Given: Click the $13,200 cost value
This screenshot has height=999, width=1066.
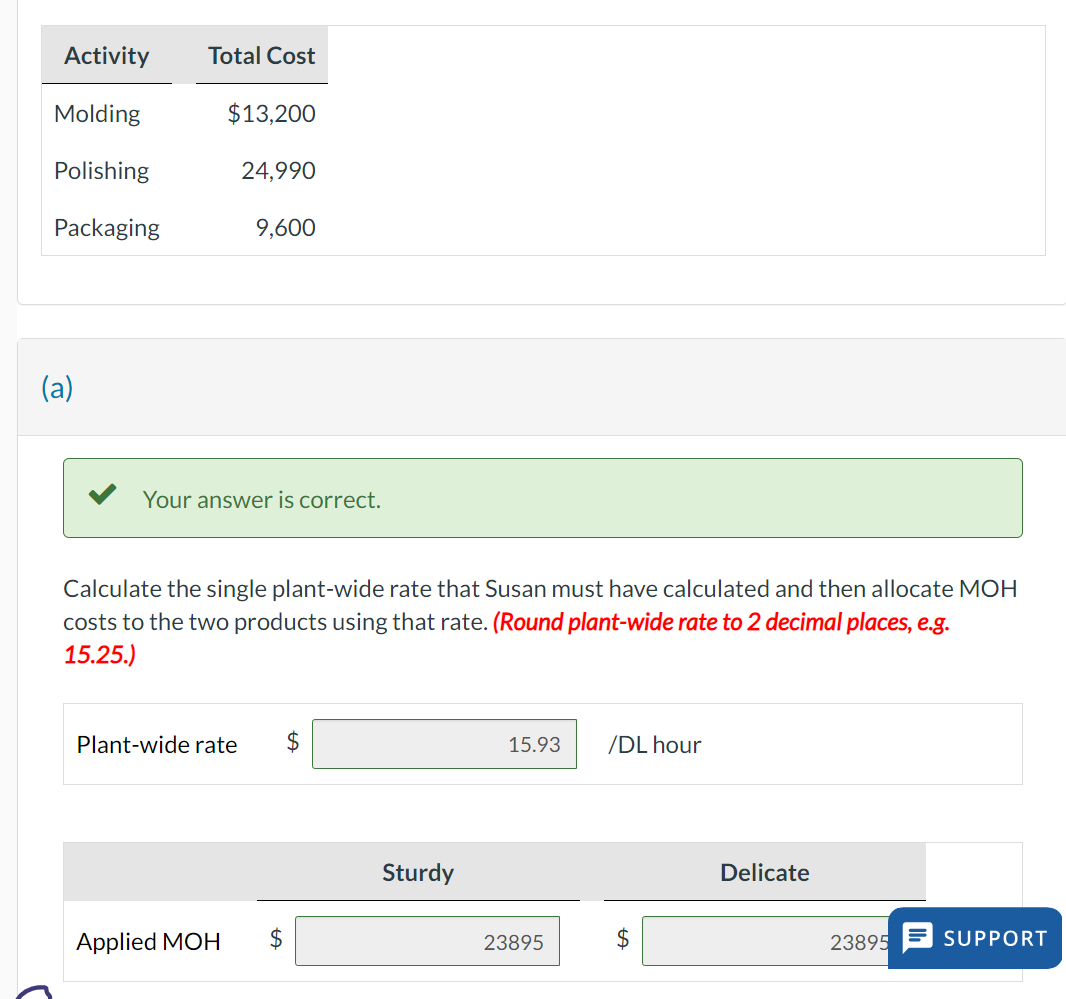Looking at the screenshot, I should (x=271, y=114).
